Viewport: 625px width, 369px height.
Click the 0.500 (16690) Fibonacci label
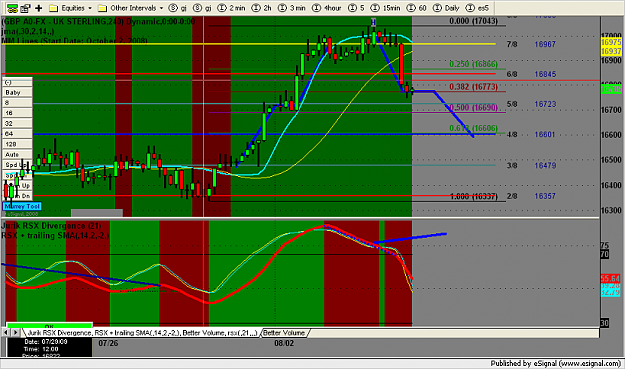(x=473, y=108)
